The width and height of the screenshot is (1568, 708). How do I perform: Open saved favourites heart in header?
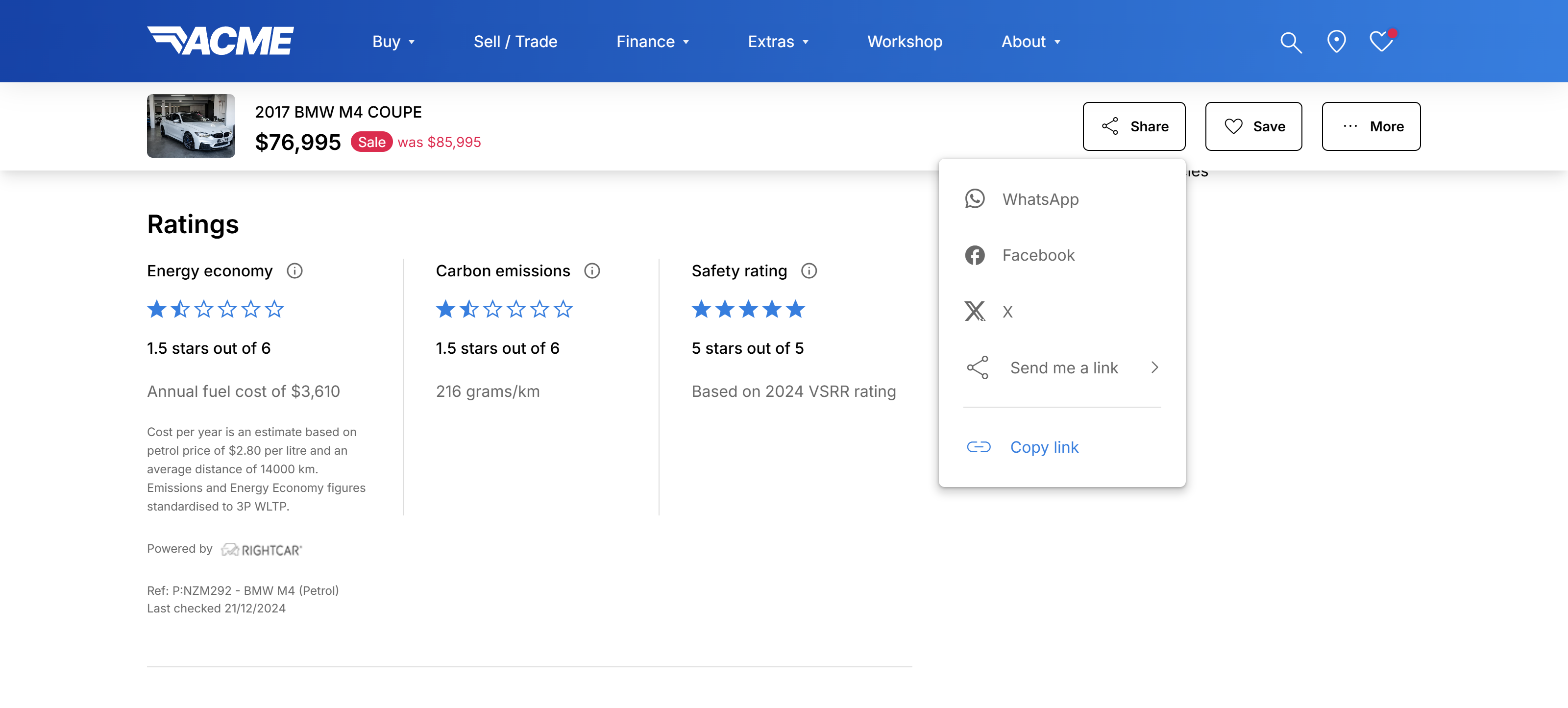point(1382,41)
